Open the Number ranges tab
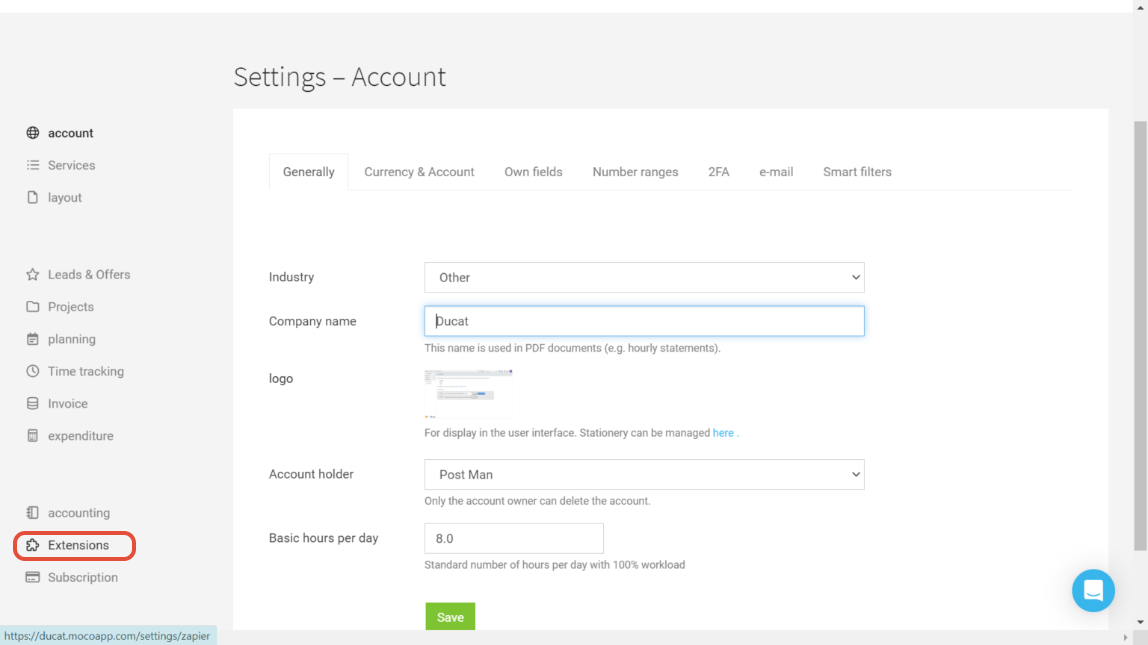1148x645 pixels. (635, 172)
